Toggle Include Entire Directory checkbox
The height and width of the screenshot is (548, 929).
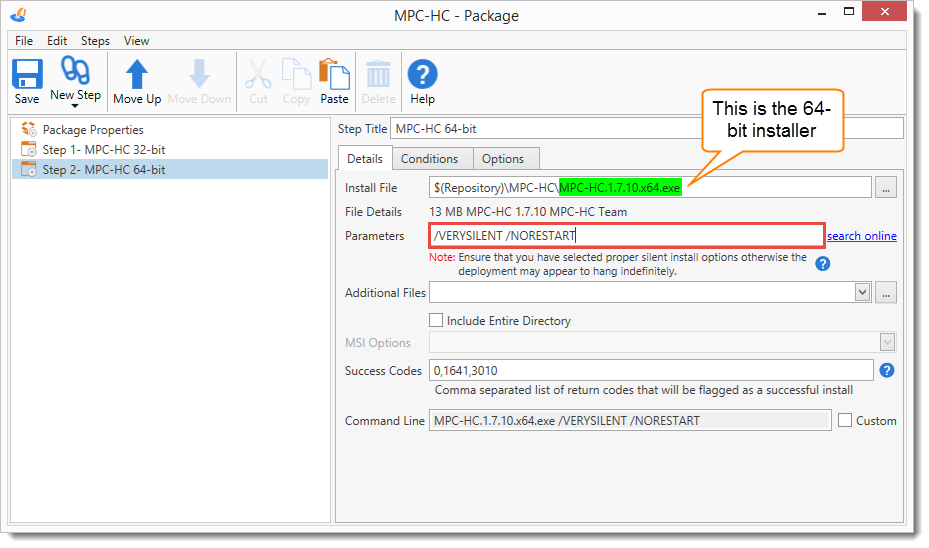436,321
